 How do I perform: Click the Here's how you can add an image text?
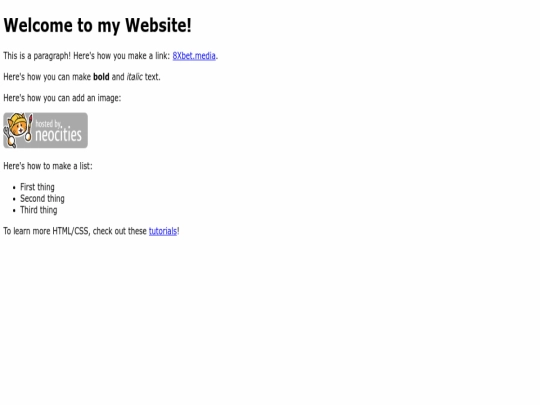(x=62, y=98)
